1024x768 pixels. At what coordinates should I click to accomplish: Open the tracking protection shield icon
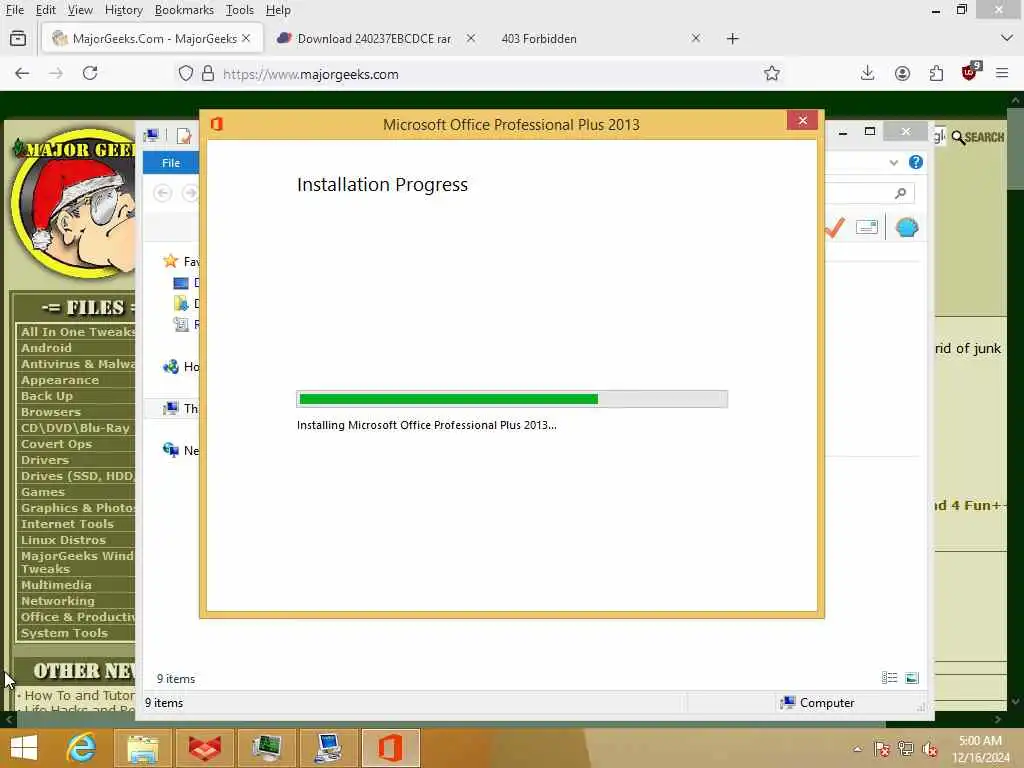[x=185, y=74]
